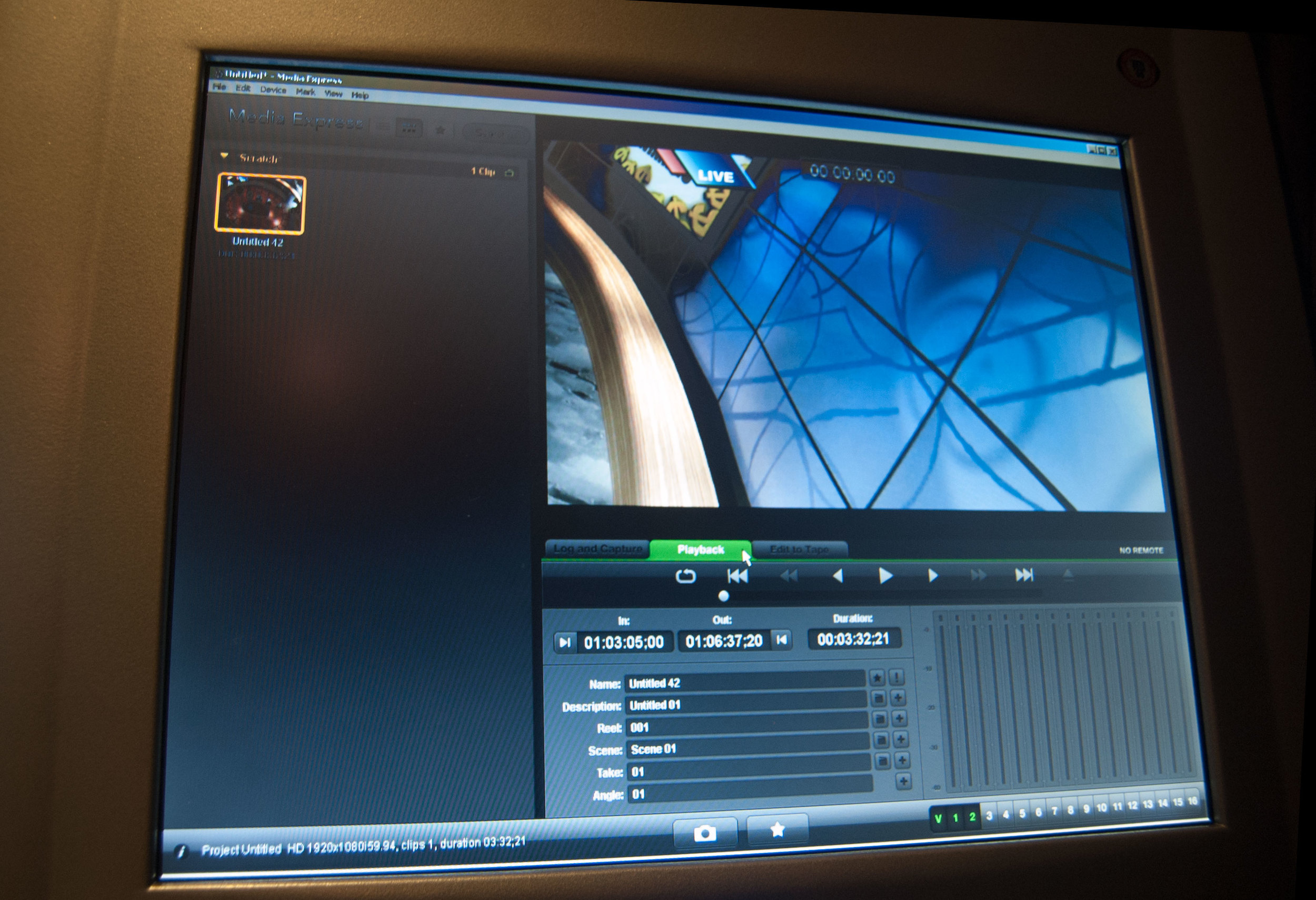1316x900 pixels.
Task: Click Mark In button beside In timecode
Action: [565, 643]
